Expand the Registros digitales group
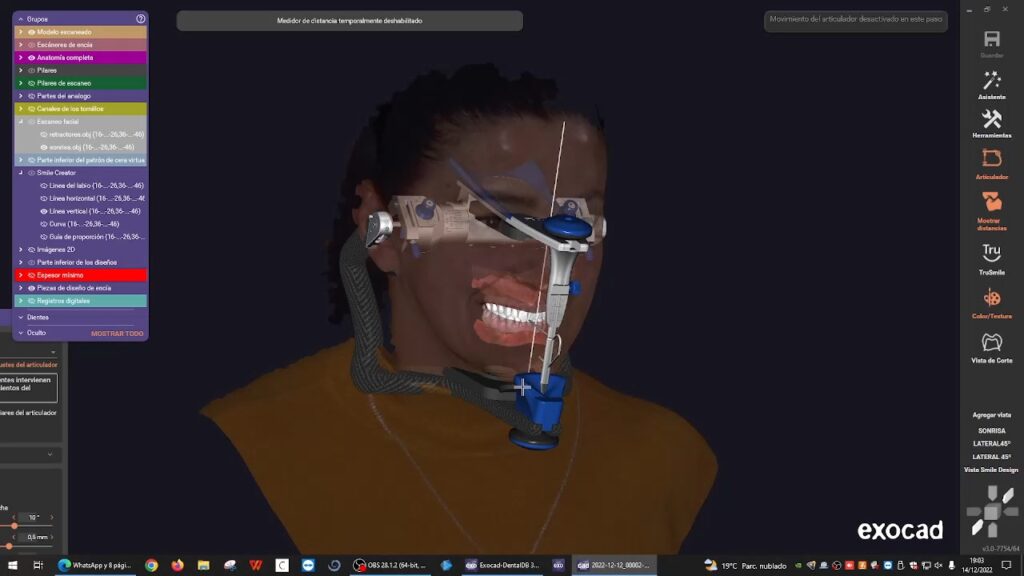The width and height of the screenshot is (1024, 576). (x=20, y=301)
